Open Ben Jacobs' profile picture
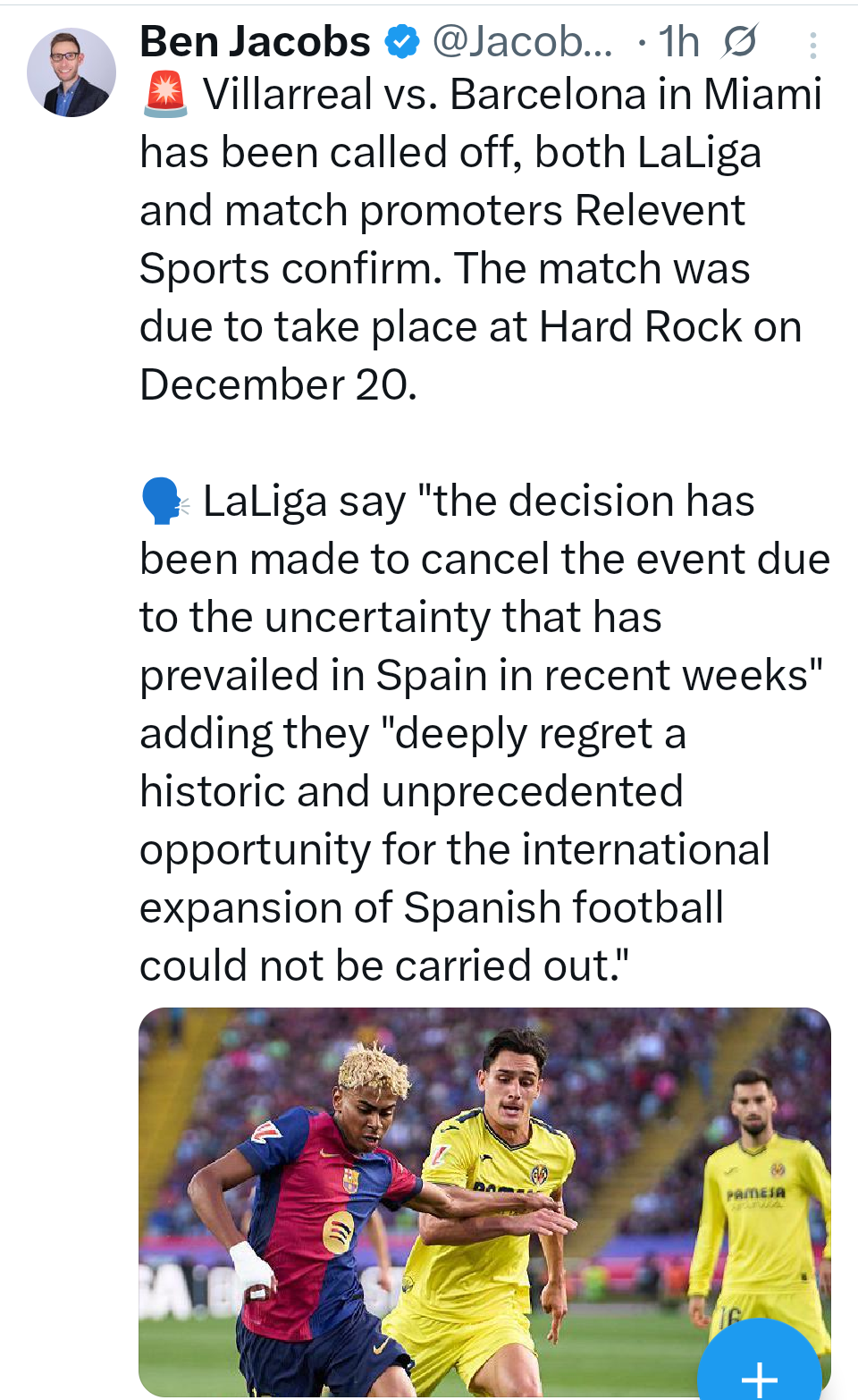Screen dimensions: 858x1400 pos(71,72)
